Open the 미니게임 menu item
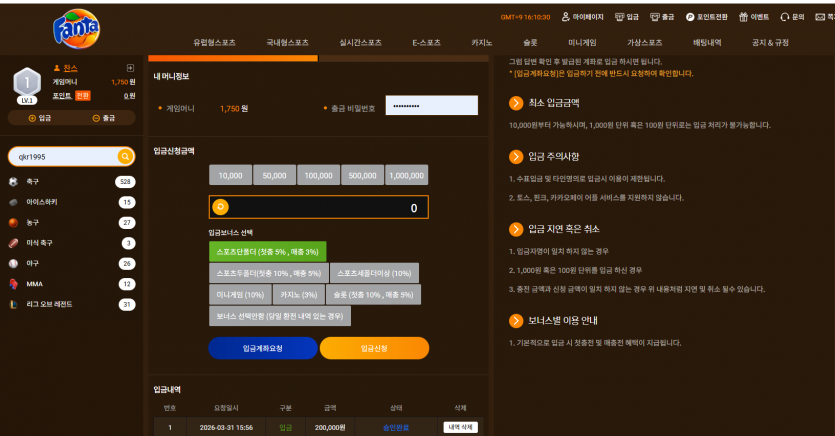835x436 pixels. pyautogui.click(x=582, y=43)
